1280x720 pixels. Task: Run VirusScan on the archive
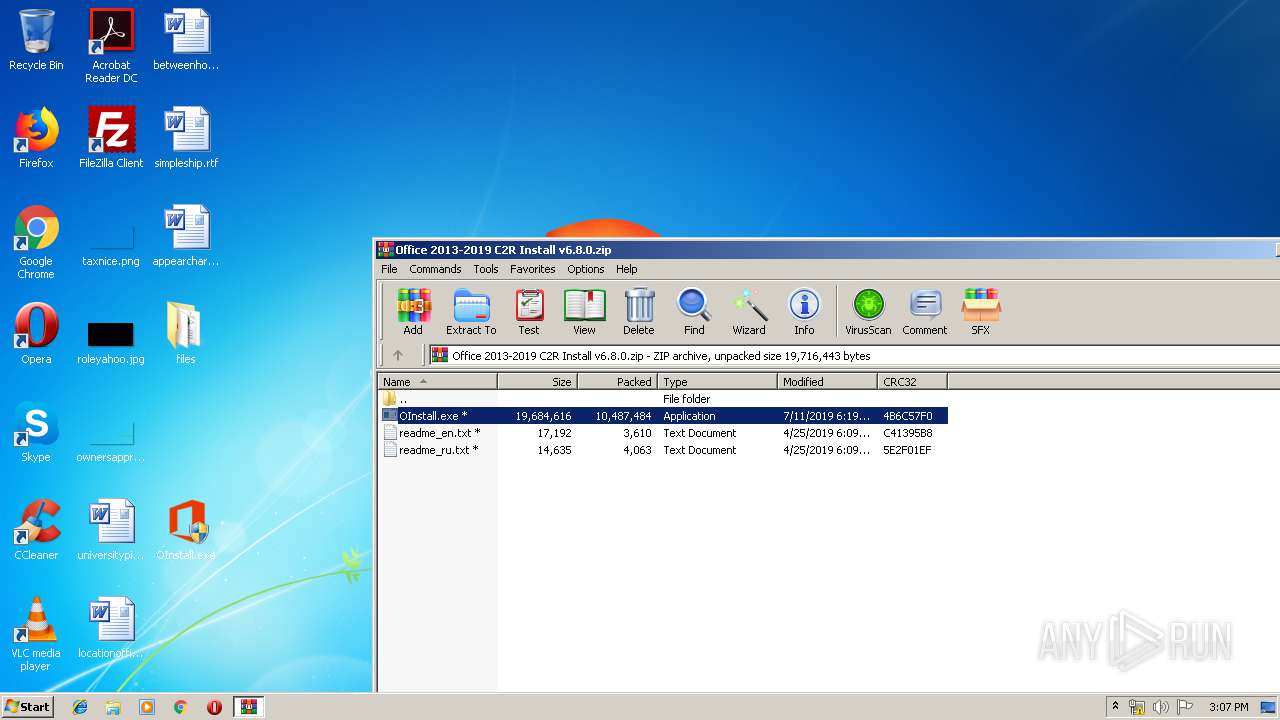[868, 312]
